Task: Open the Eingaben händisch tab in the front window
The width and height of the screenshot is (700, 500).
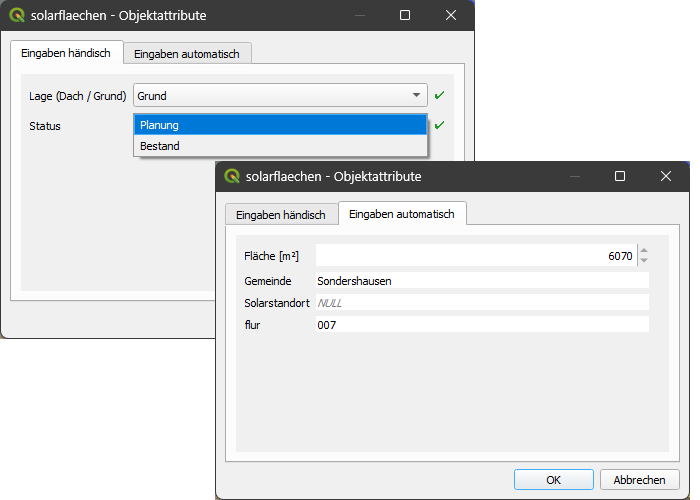Action: coord(281,215)
